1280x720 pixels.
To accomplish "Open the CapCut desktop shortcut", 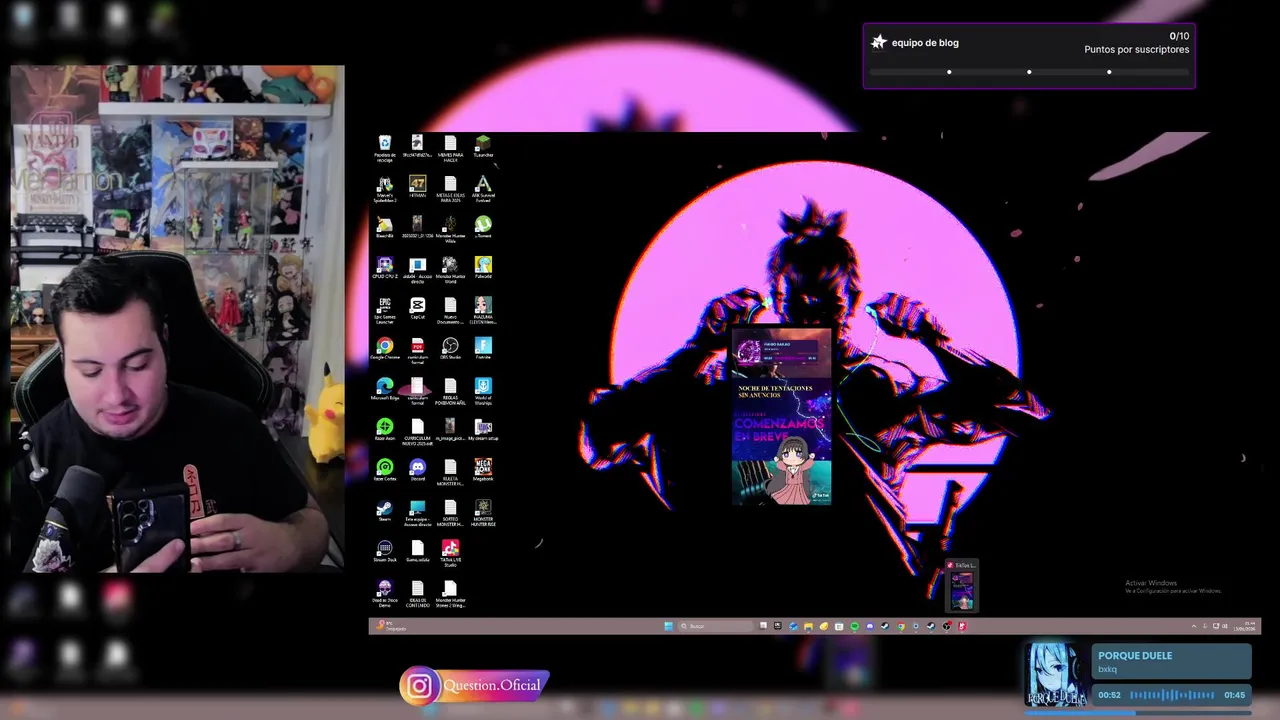I will [x=417, y=309].
